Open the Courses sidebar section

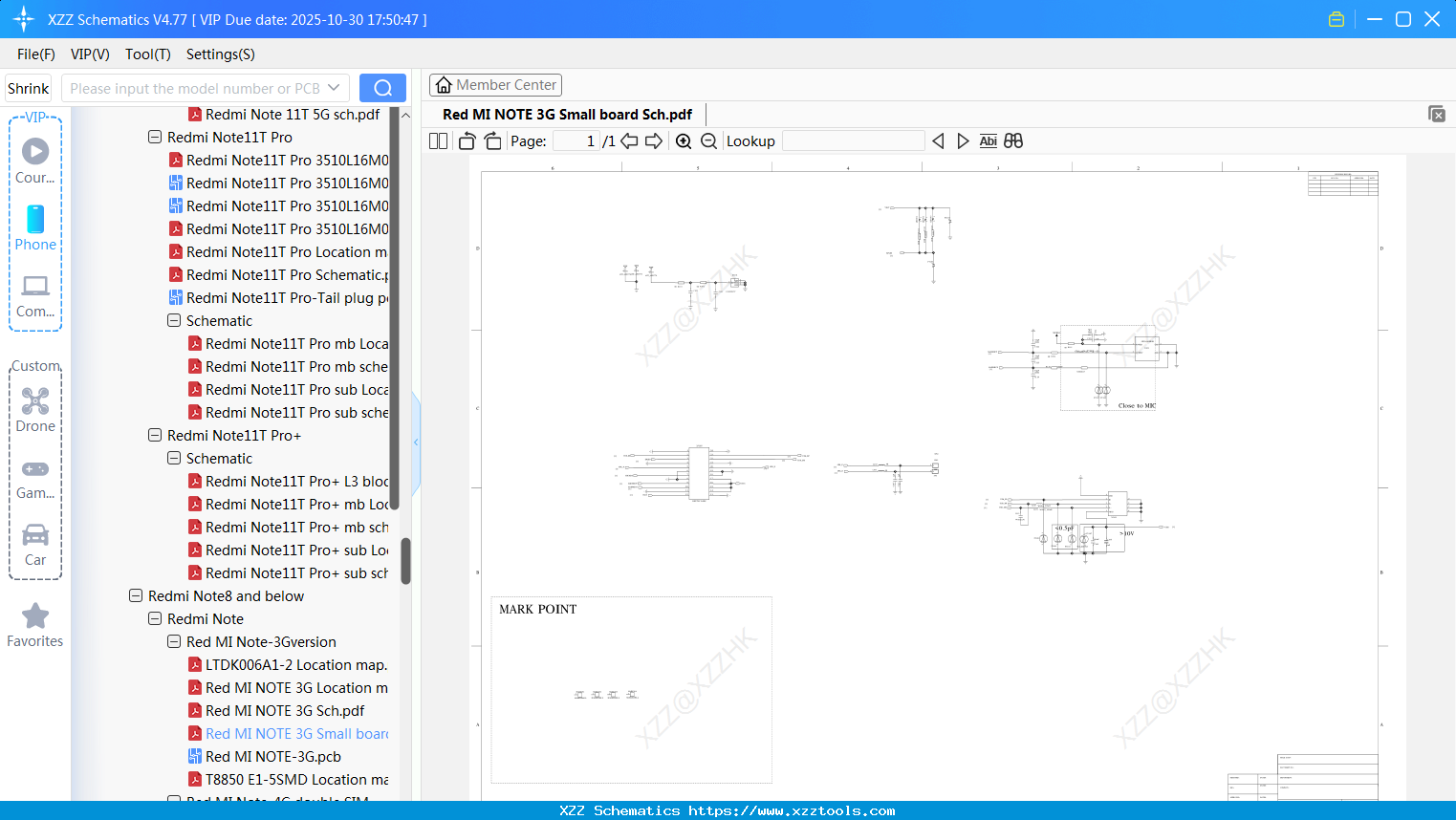pos(35,162)
